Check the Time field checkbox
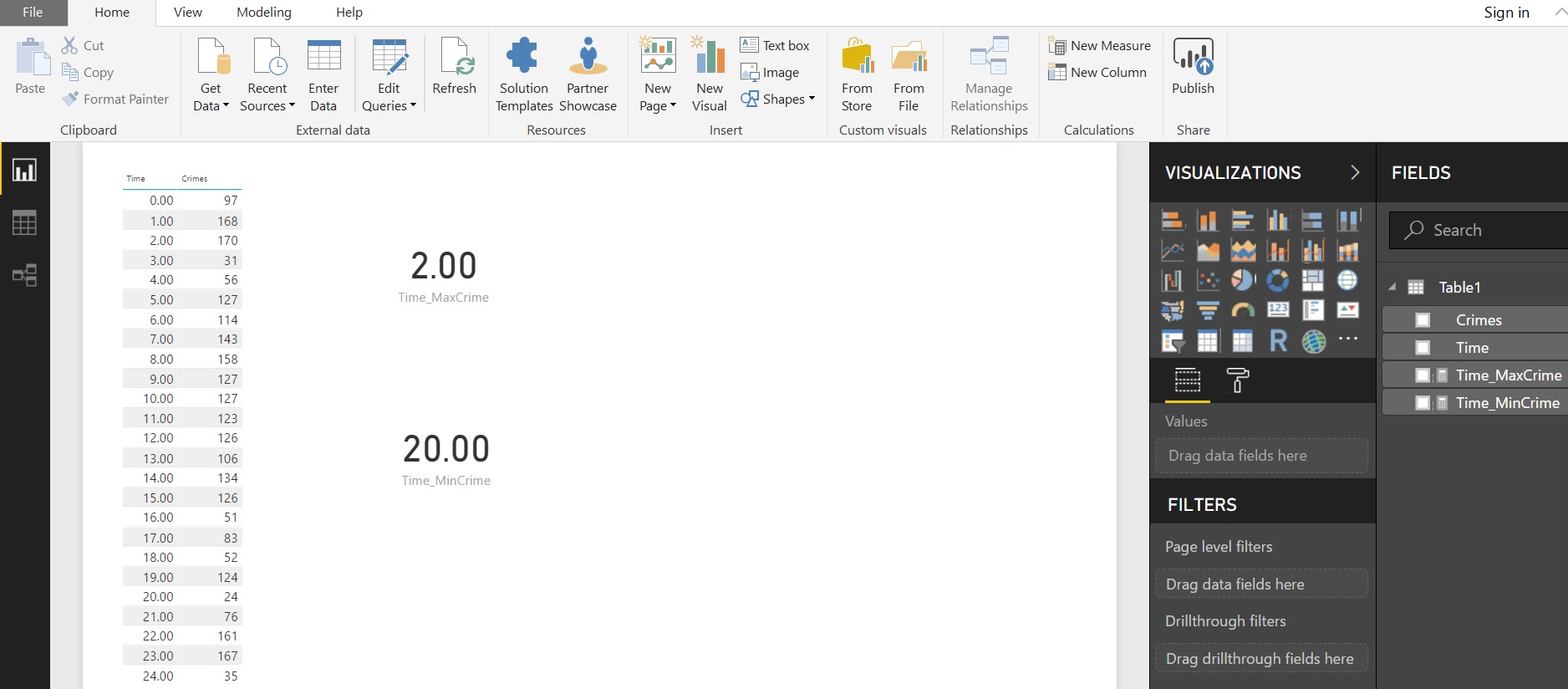The height and width of the screenshot is (689, 1568). [1423, 348]
